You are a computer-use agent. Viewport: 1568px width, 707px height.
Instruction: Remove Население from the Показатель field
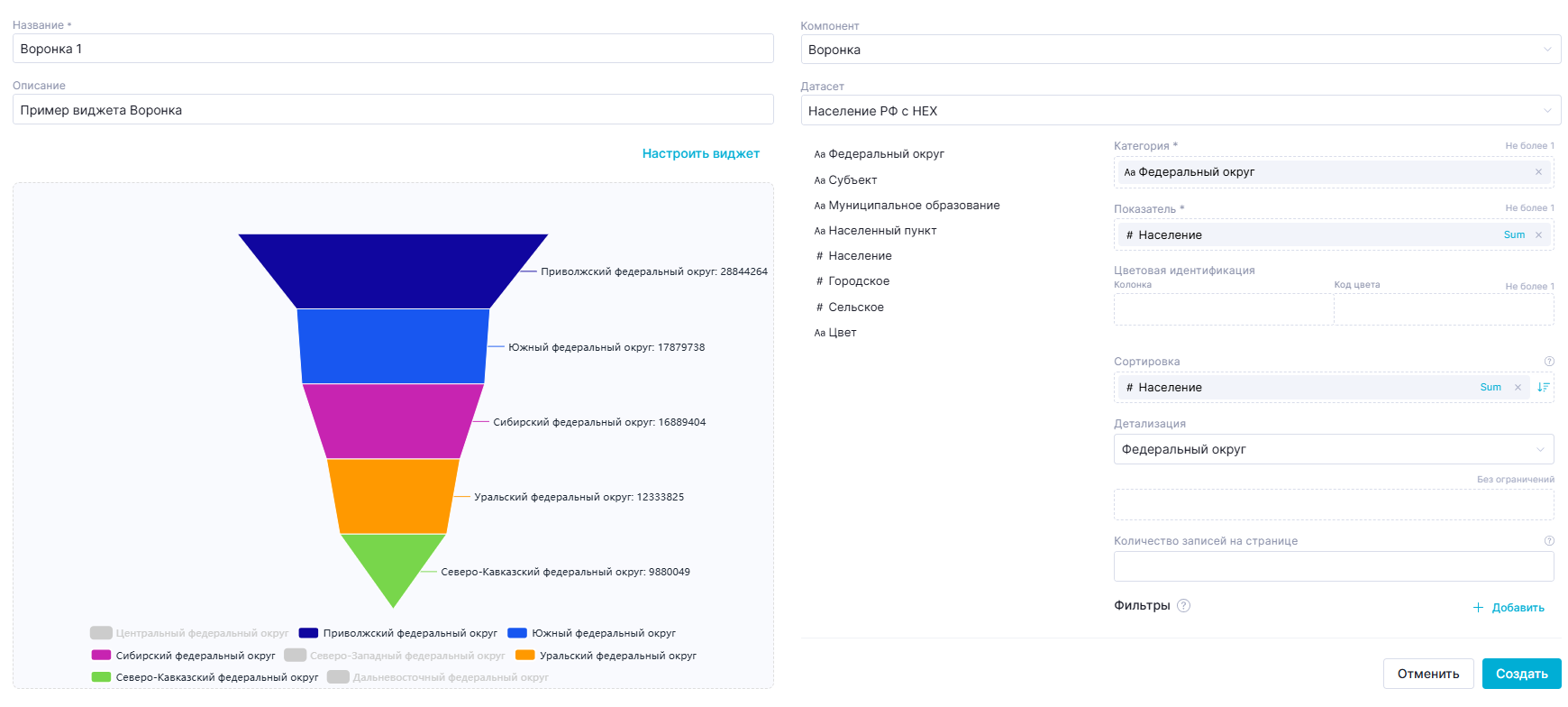click(x=1538, y=235)
